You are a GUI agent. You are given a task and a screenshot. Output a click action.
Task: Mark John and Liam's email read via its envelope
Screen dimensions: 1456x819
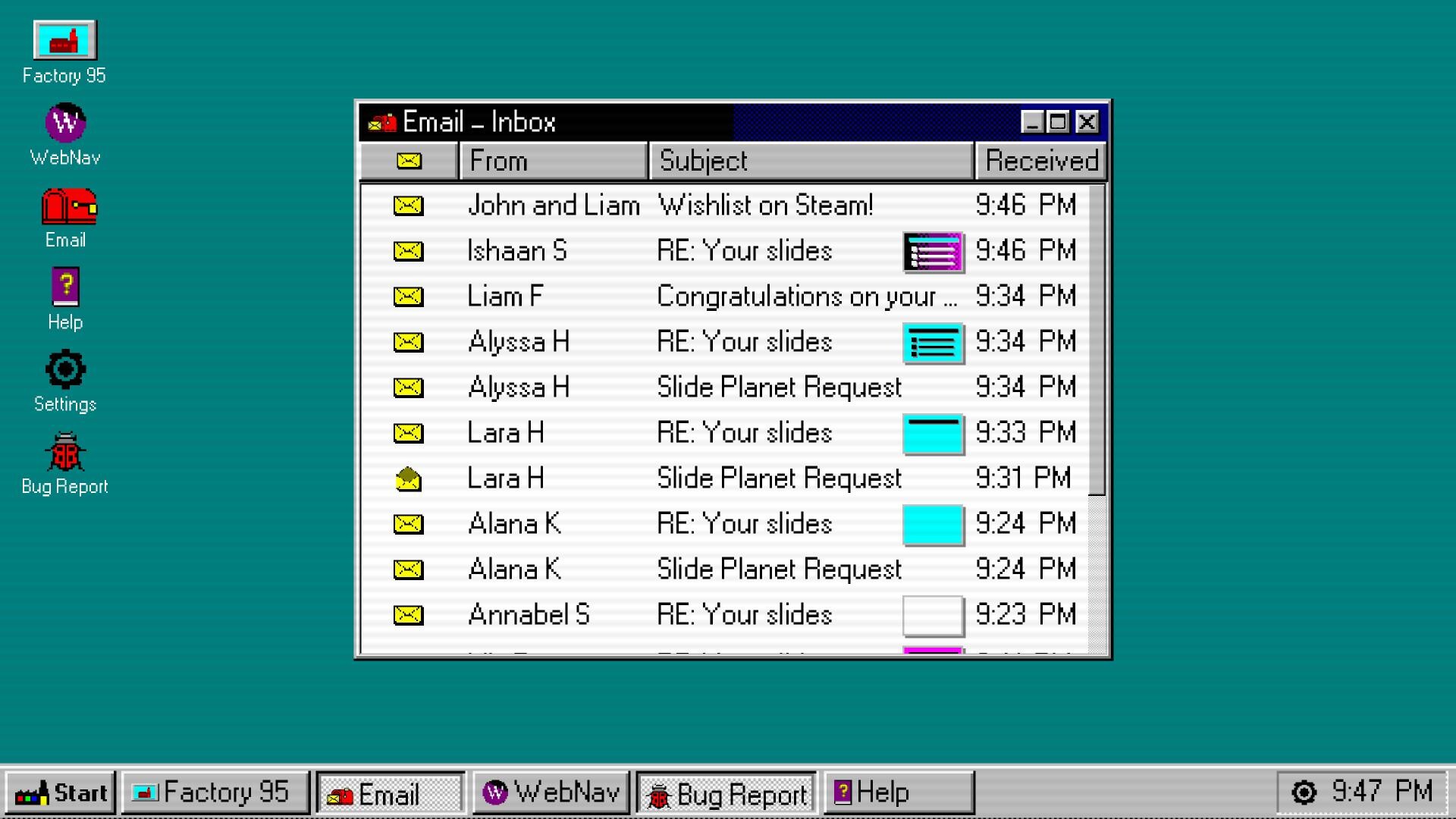tap(407, 206)
